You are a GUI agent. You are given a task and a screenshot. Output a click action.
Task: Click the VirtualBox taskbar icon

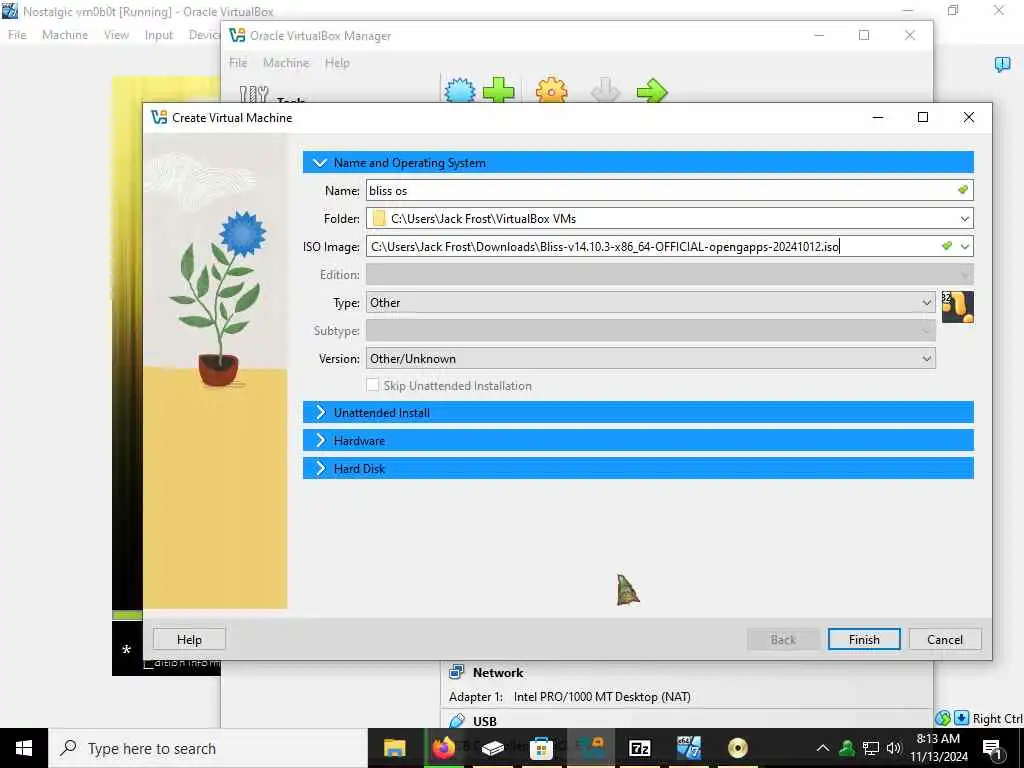click(591, 748)
